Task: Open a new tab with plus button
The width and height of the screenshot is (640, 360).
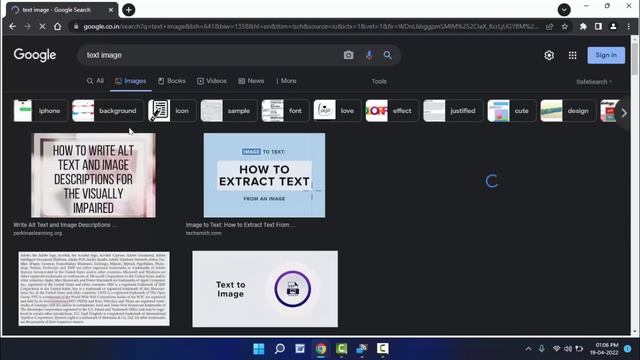Action: pyautogui.click(x=129, y=10)
